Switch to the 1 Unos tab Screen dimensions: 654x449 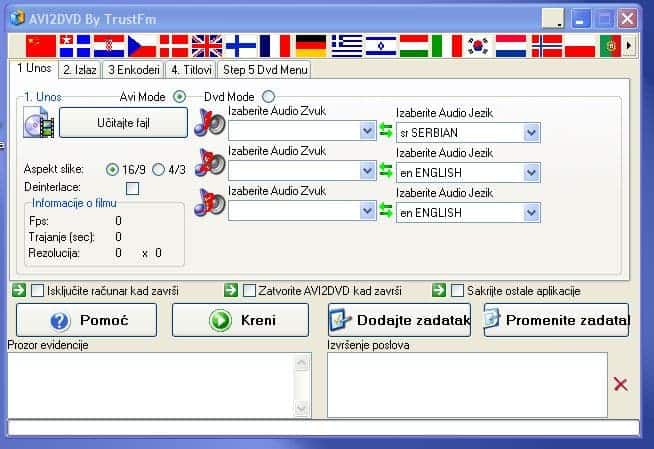pyautogui.click(x=34, y=68)
